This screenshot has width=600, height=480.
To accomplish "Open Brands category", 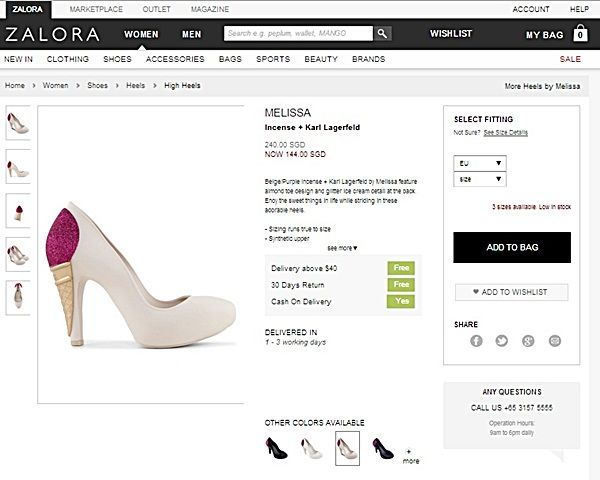I will [x=368, y=59].
